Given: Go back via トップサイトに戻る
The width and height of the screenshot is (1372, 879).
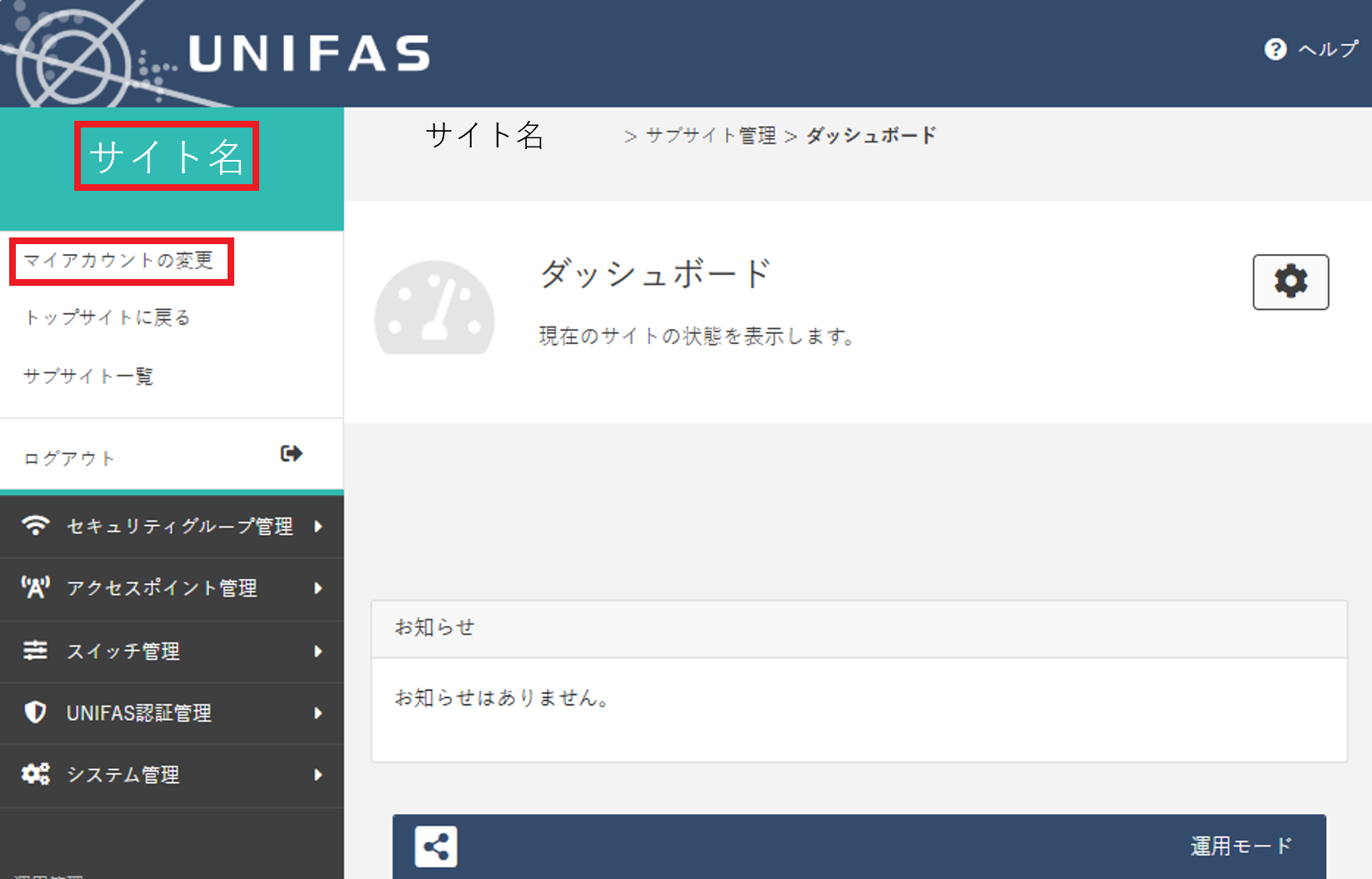Looking at the screenshot, I should point(108,317).
